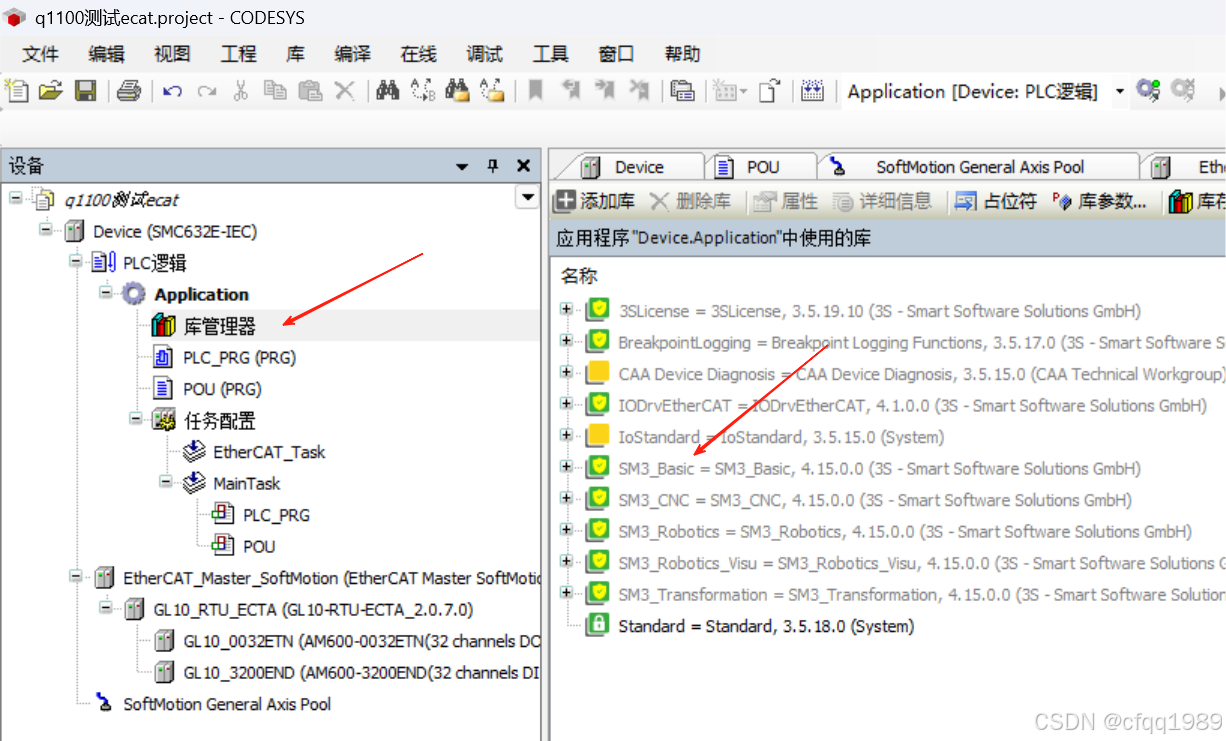The image size is (1226, 741).
Task: Click the Application gear icon in device tree
Action: point(134,294)
